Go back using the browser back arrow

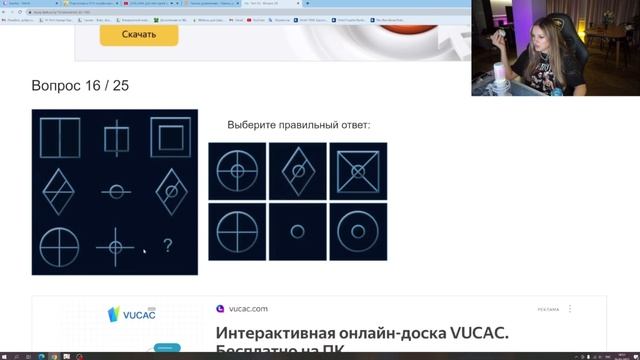pos(4,12)
